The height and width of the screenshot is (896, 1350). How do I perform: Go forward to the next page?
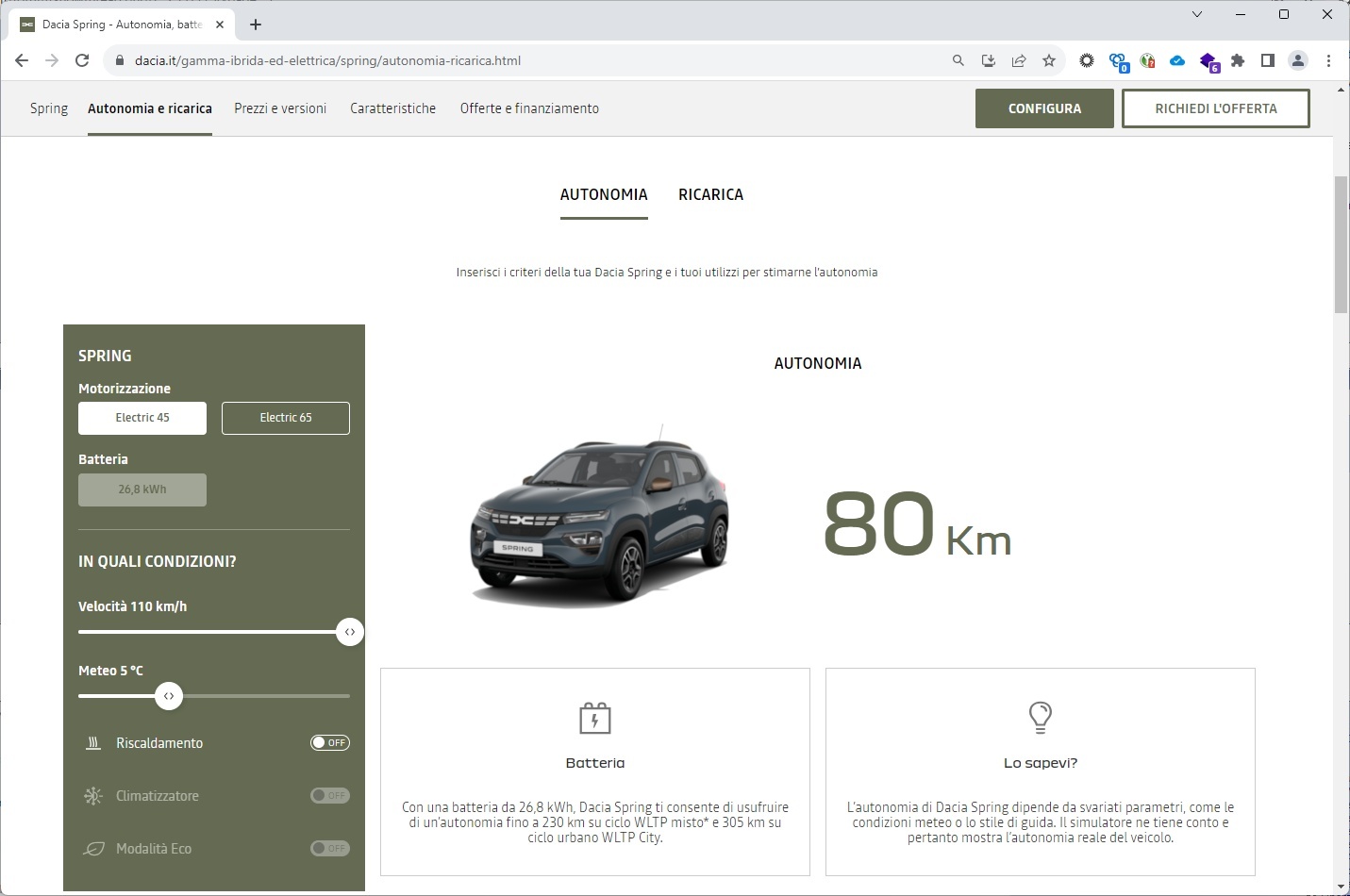[x=52, y=60]
